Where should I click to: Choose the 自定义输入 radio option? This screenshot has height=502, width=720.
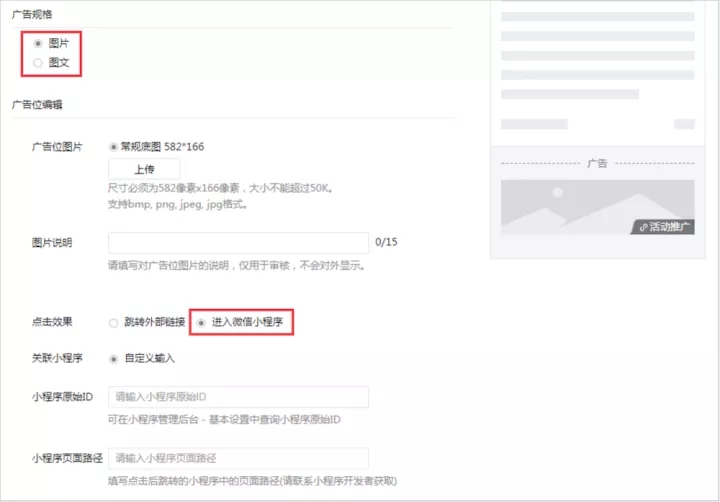113,358
